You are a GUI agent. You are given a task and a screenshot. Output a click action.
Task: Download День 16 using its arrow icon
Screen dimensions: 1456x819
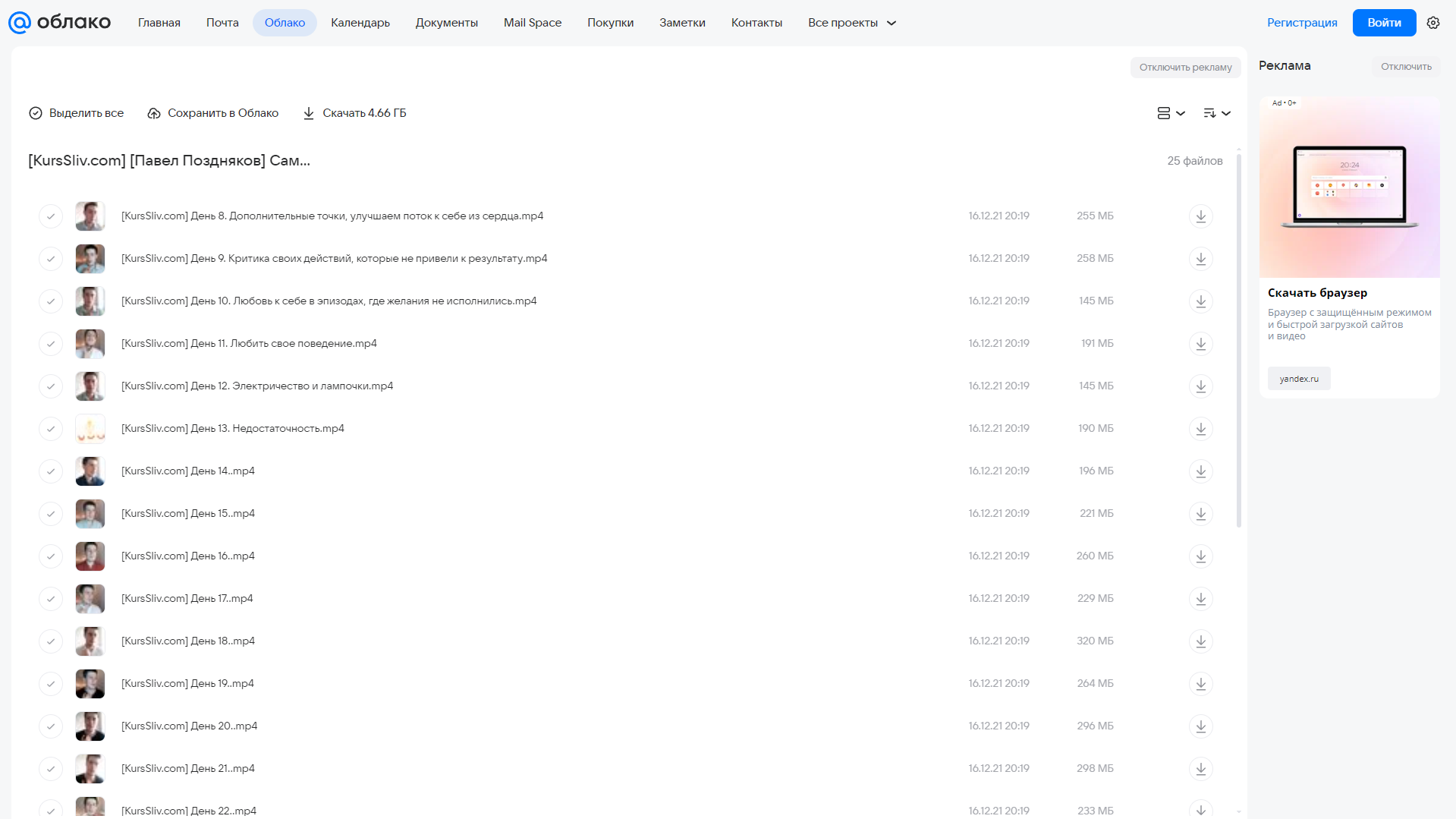(x=1200, y=556)
